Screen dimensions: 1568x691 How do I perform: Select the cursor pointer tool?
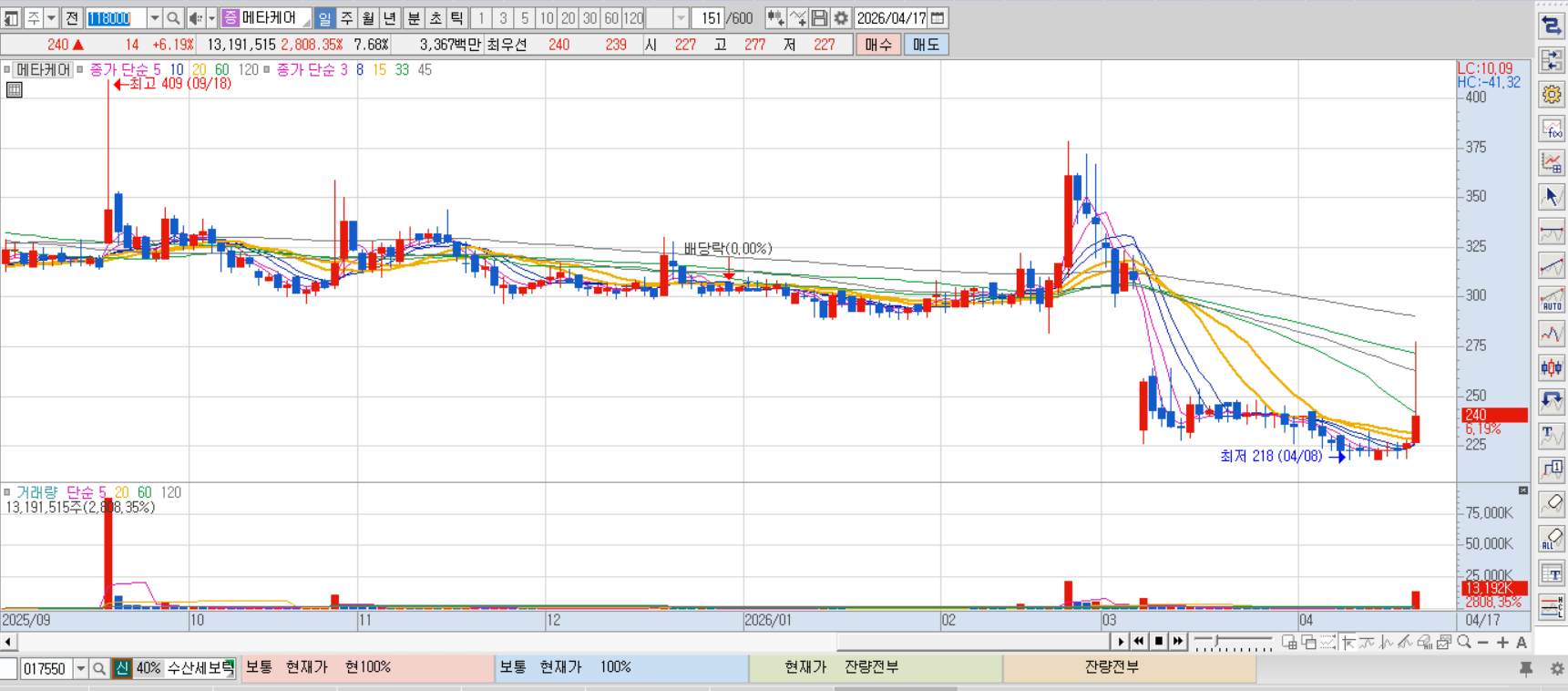tap(1552, 196)
